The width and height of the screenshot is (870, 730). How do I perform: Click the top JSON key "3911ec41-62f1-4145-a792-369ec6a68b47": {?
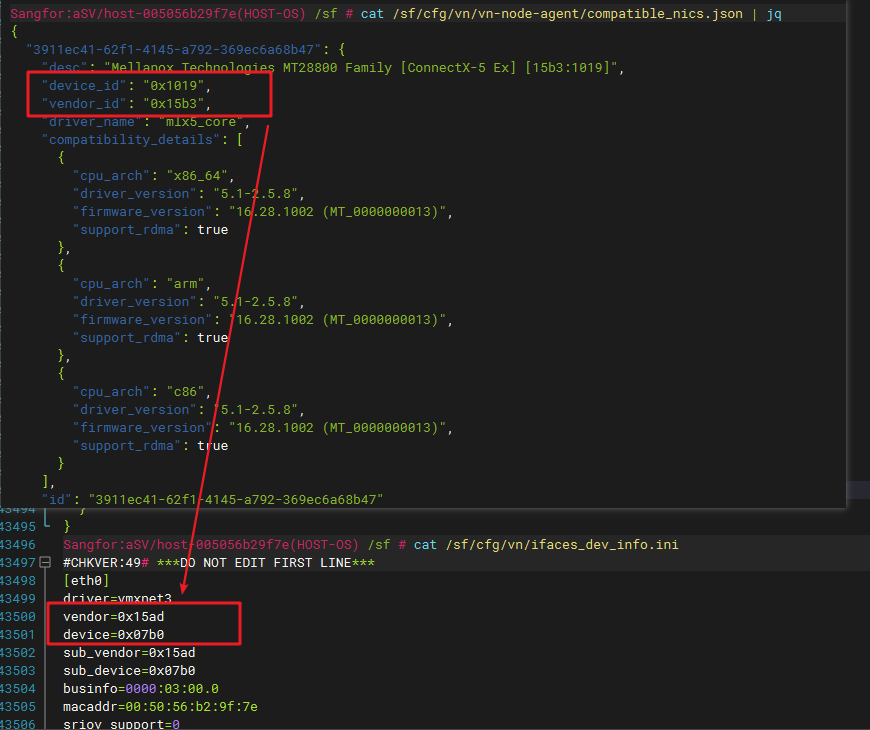coord(186,49)
